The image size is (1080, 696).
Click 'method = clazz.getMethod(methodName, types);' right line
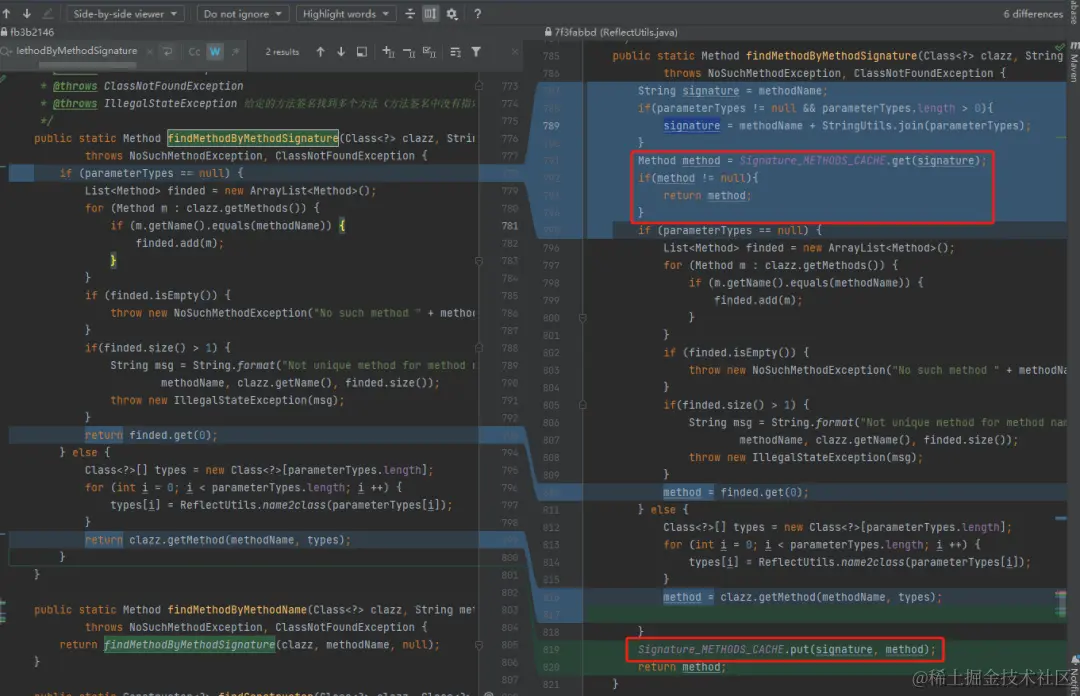tap(802, 597)
